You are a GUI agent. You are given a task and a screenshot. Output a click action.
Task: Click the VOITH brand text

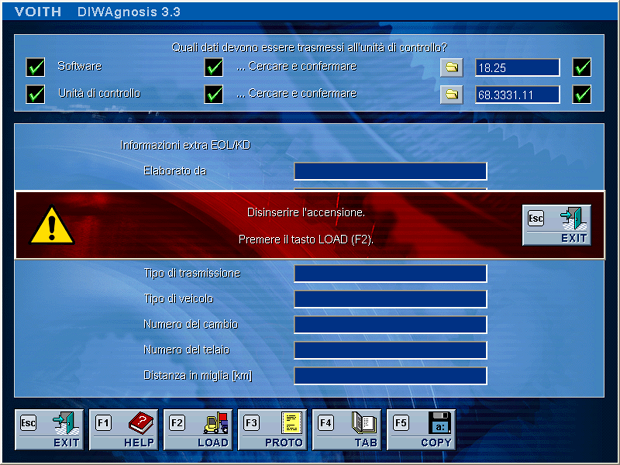click(x=38, y=12)
